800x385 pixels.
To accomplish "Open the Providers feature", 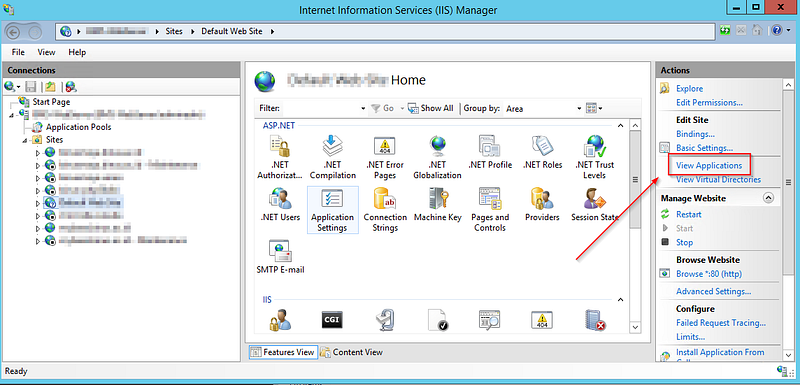I will click(542, 205).
